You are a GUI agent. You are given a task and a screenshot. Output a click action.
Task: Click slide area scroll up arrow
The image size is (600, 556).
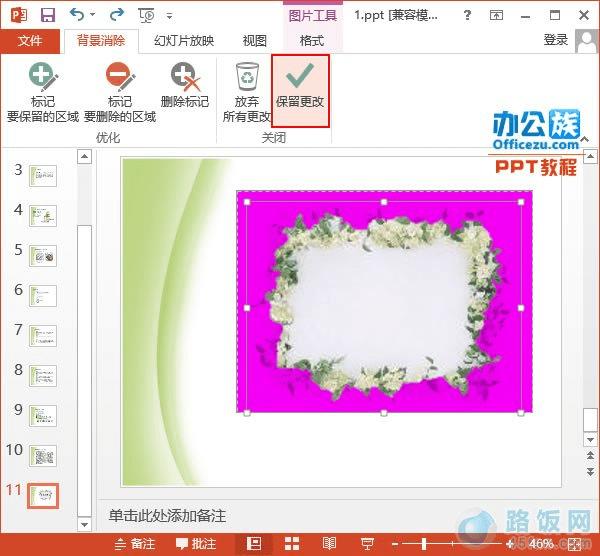click(x=590, y=157)
